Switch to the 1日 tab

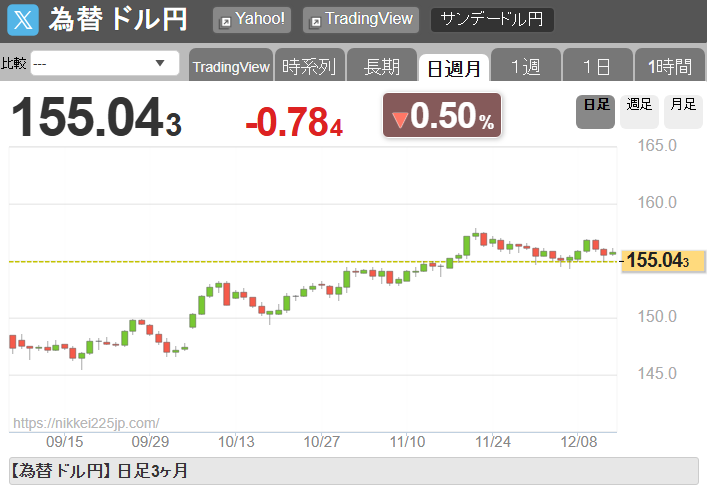(597, 66)
